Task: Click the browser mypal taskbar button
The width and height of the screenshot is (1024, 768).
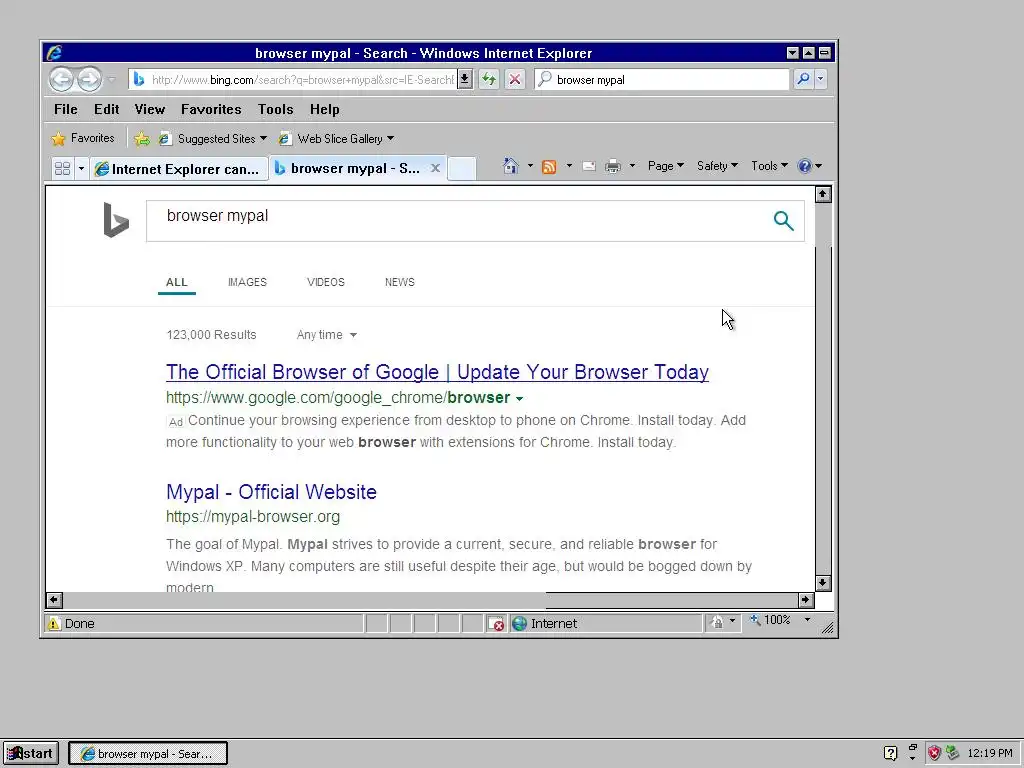Action: pos(148,753)
